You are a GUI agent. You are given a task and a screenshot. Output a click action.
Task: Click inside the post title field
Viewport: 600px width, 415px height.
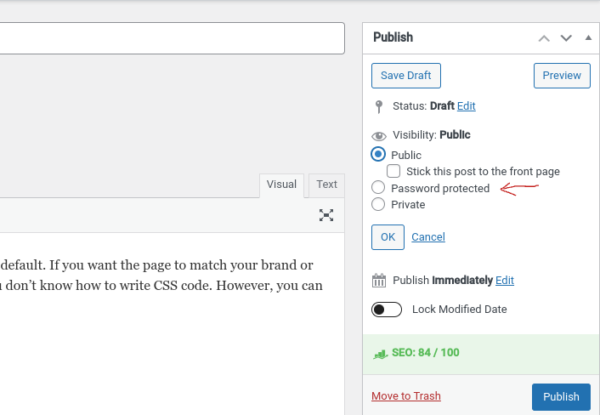point(170,38)
